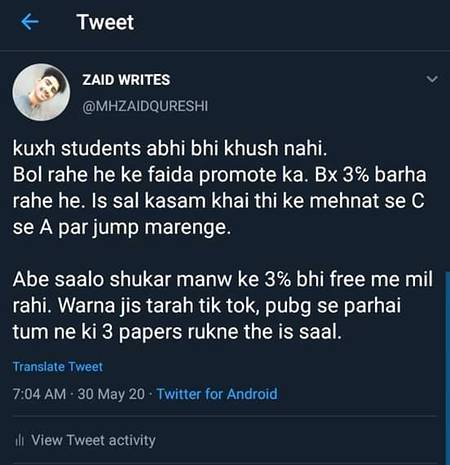Go back using the blue arrow icon

[x=29, y=22]
